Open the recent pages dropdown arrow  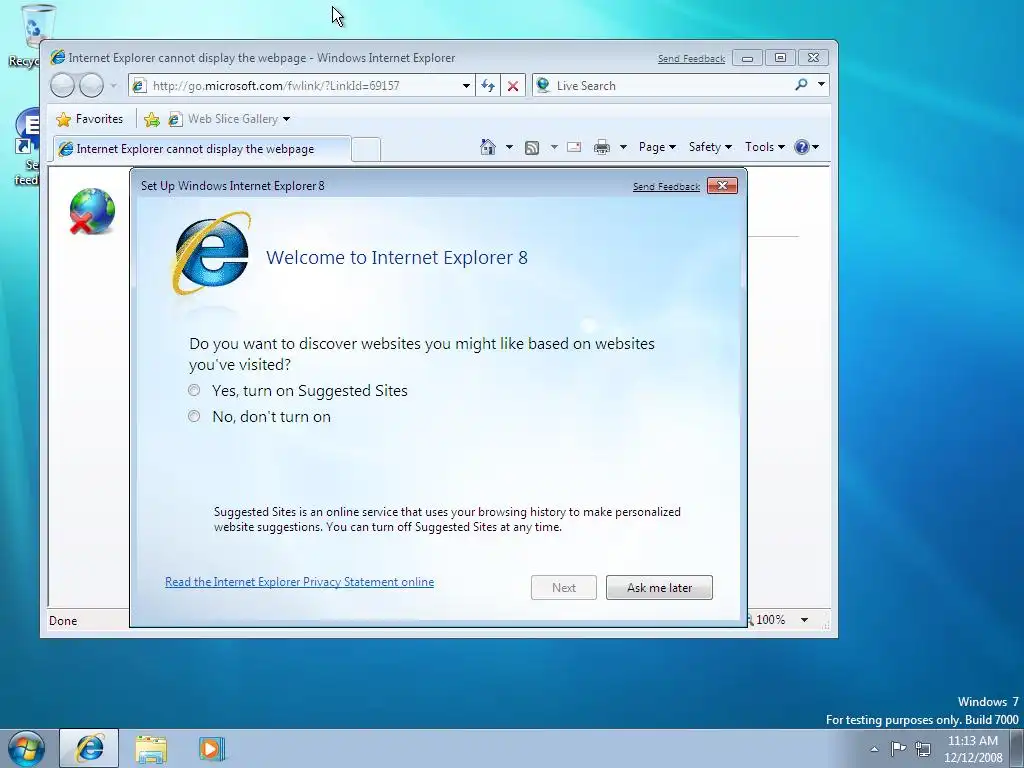click(x=114, y=86)
